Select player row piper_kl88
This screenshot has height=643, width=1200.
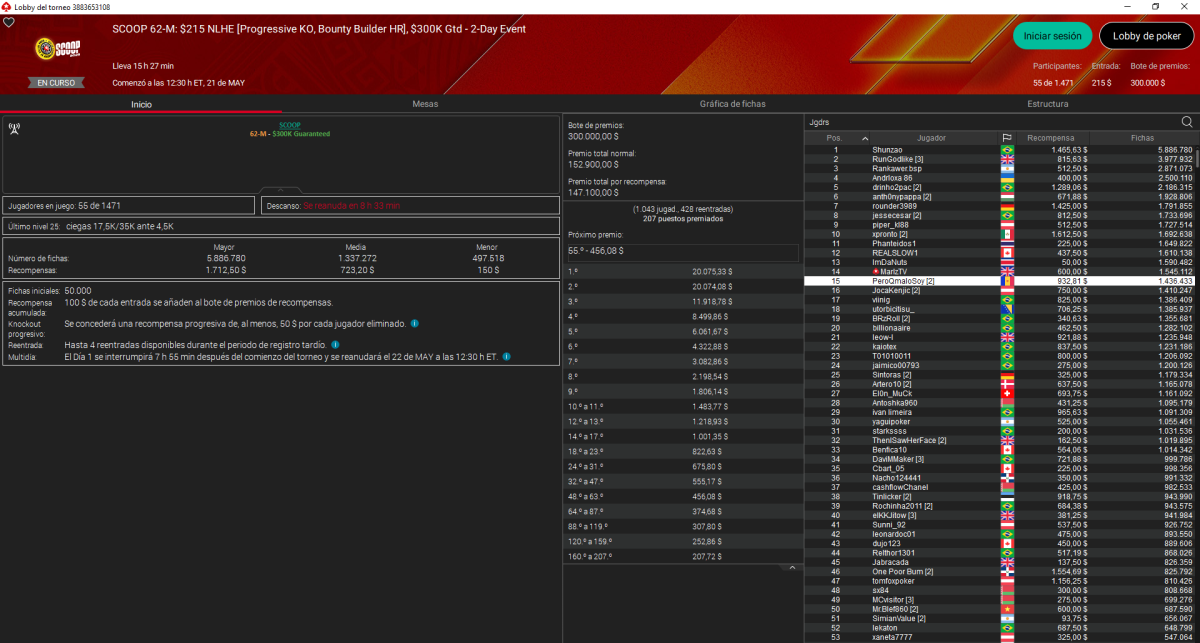pyautogui.click(x=999, y=225)
